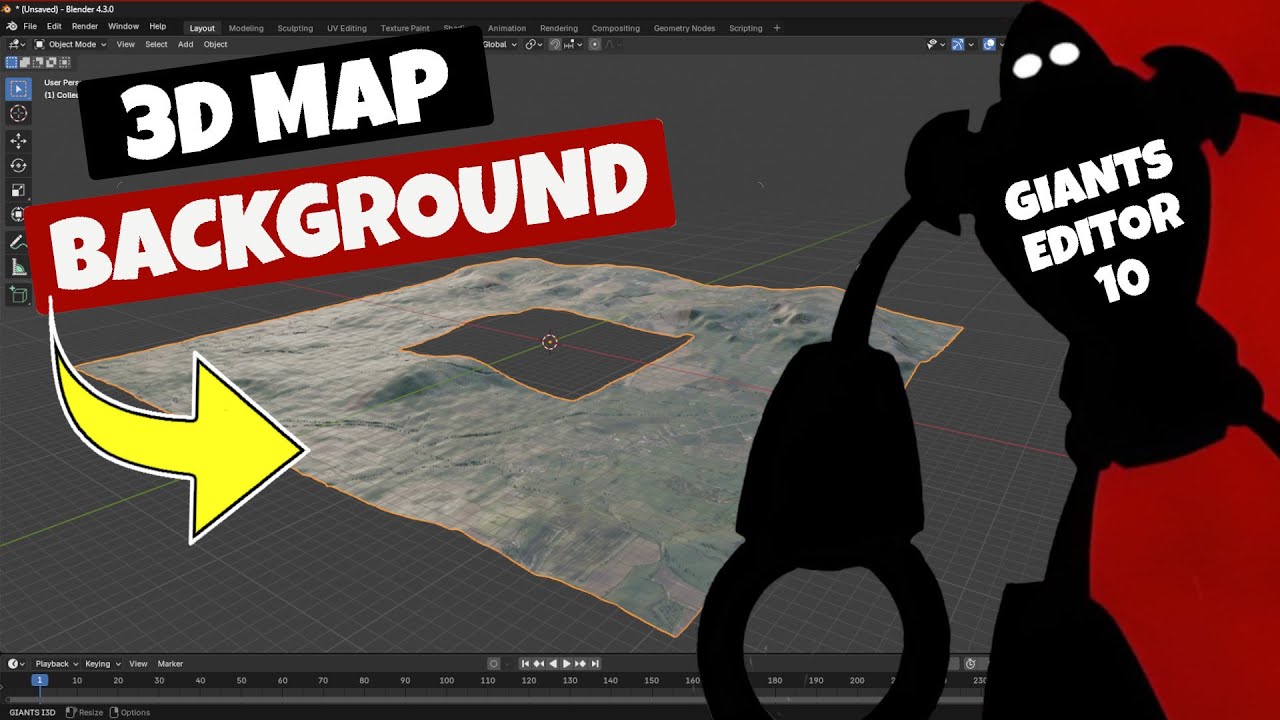Choose the Scale tool in toolbar
The image size is (1280, 720).
coord(18,190)
